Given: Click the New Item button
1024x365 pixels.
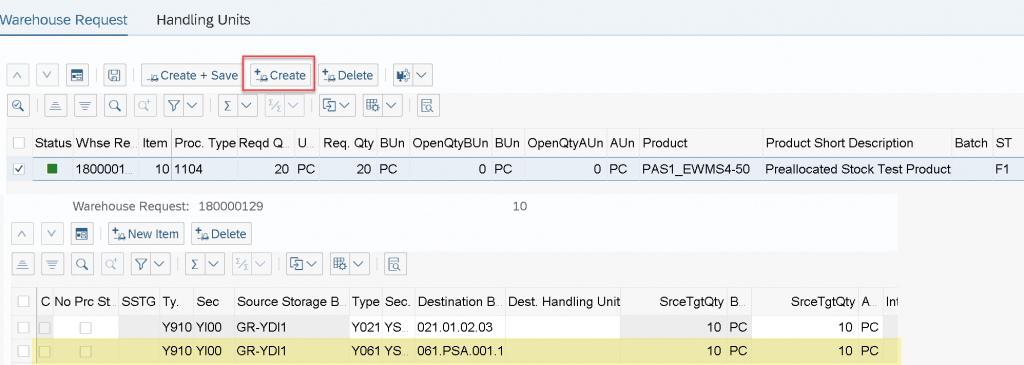Looking at the screenshot, I should [147, 234].
